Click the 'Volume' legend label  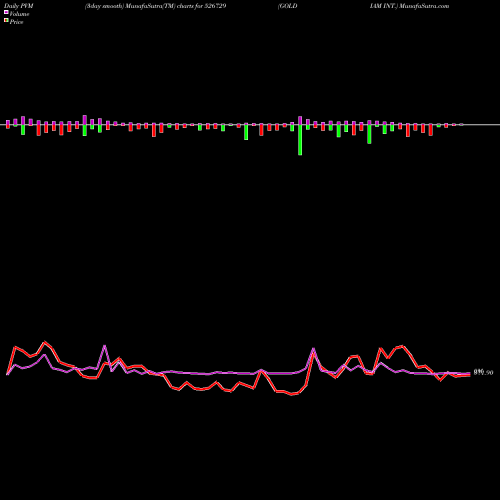pyautogui.click(x=19, y=14)
